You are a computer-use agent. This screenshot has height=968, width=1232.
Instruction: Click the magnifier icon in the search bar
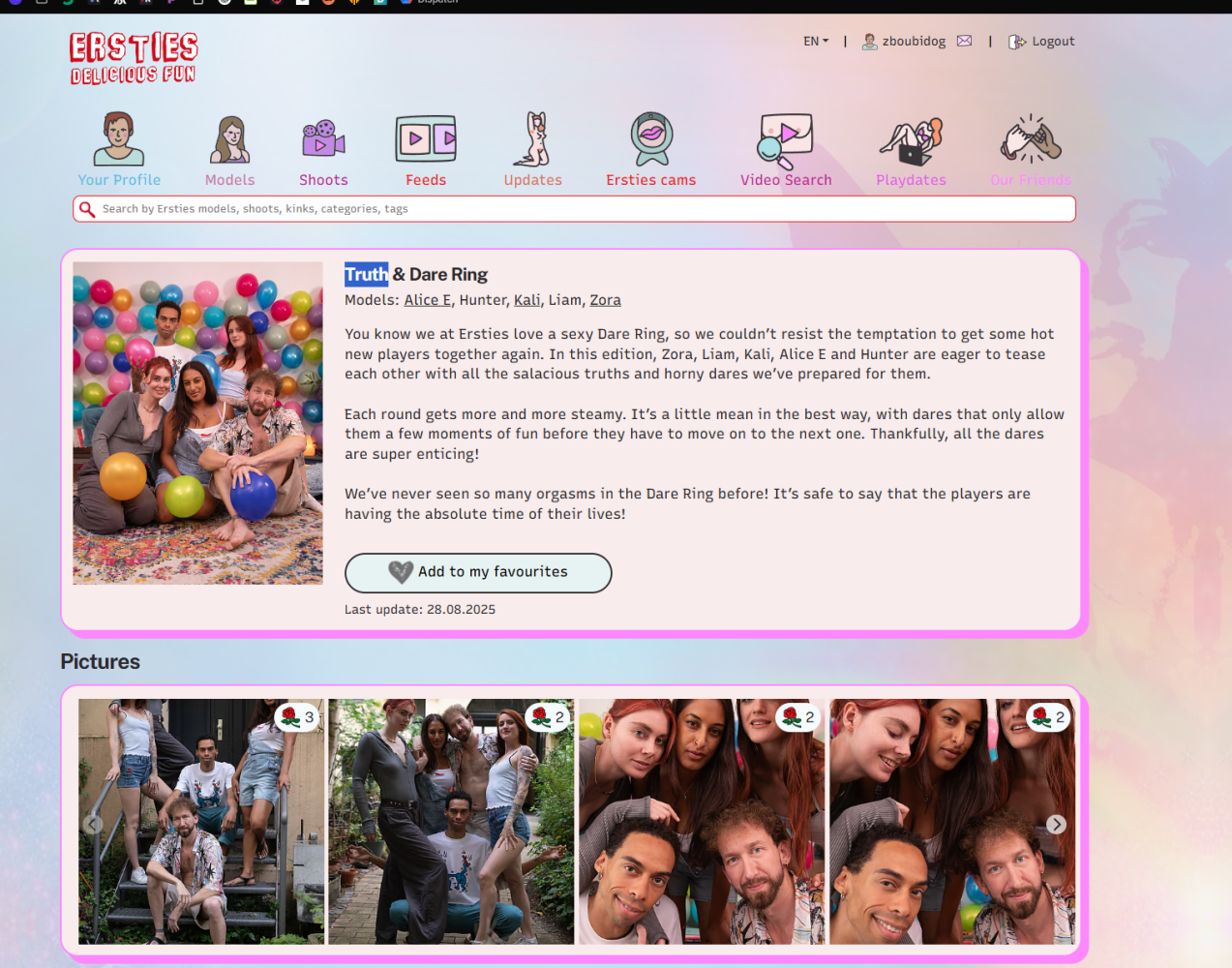87,209
